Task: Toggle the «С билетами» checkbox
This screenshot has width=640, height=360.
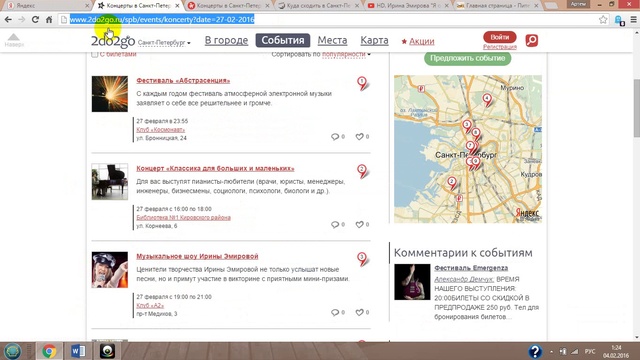Action: pos(95,54)
